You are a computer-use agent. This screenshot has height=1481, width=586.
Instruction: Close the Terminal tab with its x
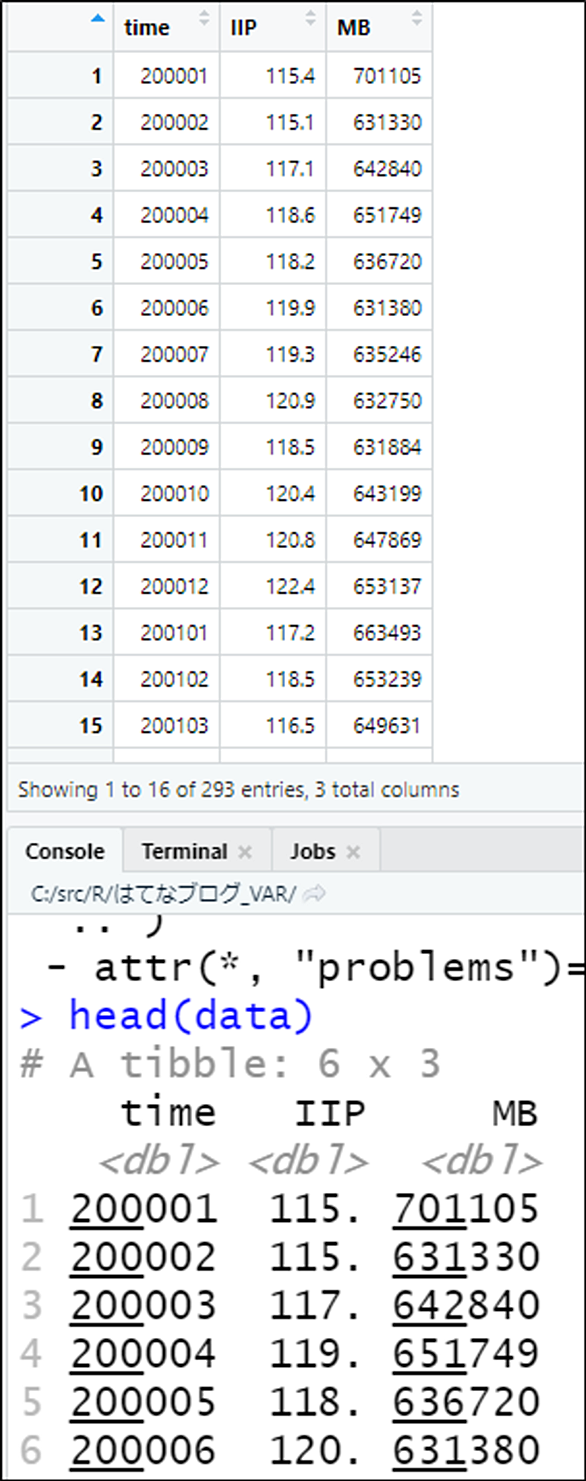coord(245,852)
